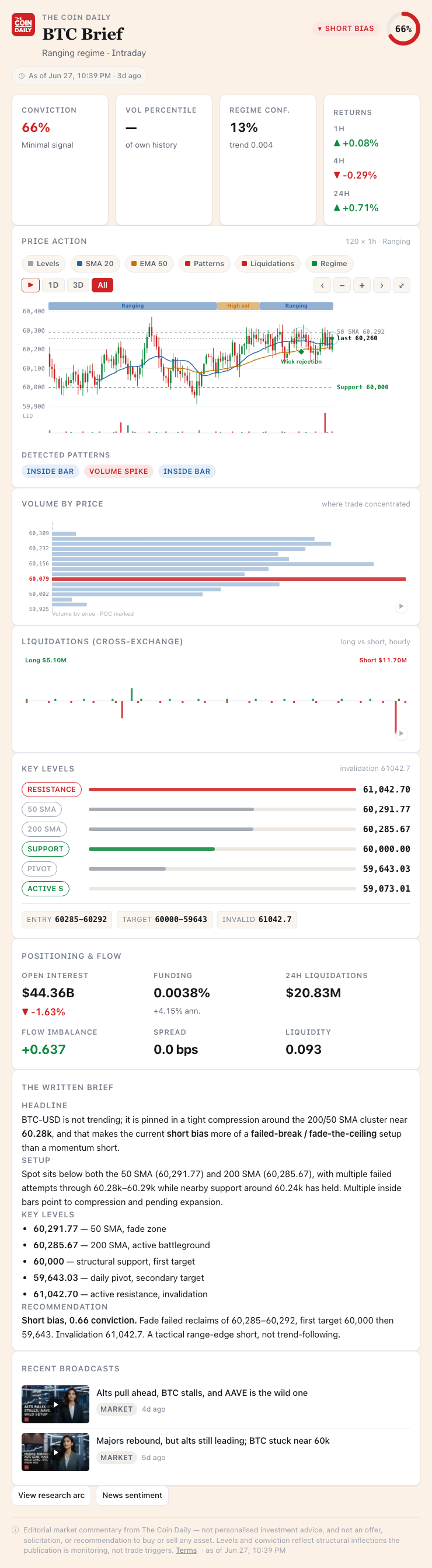Pan the chart right with chevron
Image resolution: width=432 pixels, height=1568 pixels.
click(x=381, y=285)
